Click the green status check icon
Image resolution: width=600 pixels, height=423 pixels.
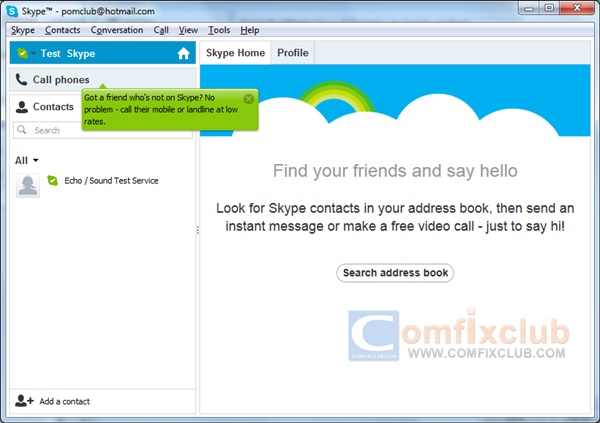(x=23, y=53)
